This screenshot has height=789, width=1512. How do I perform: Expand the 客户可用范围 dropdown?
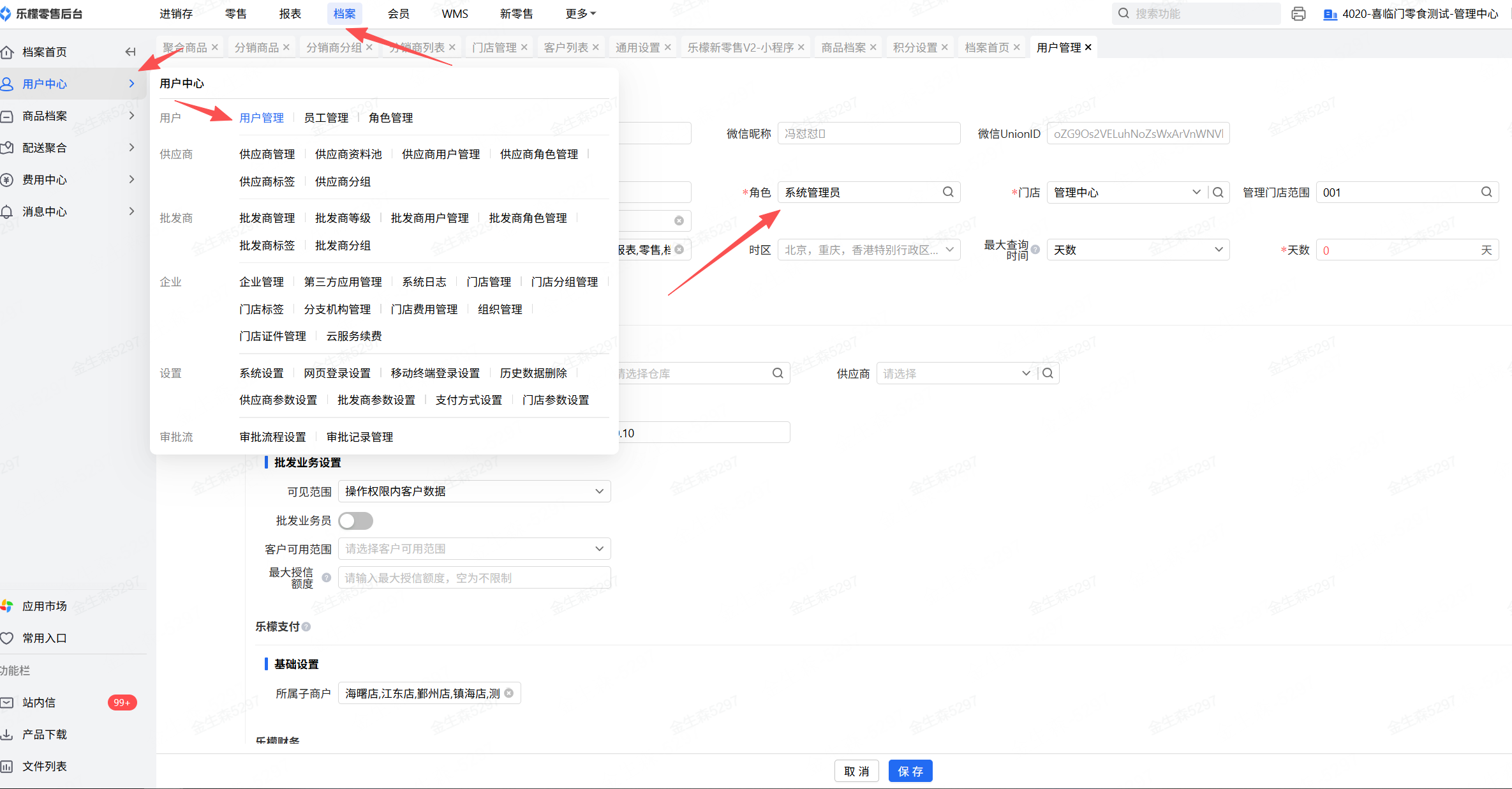coord(474,549)
